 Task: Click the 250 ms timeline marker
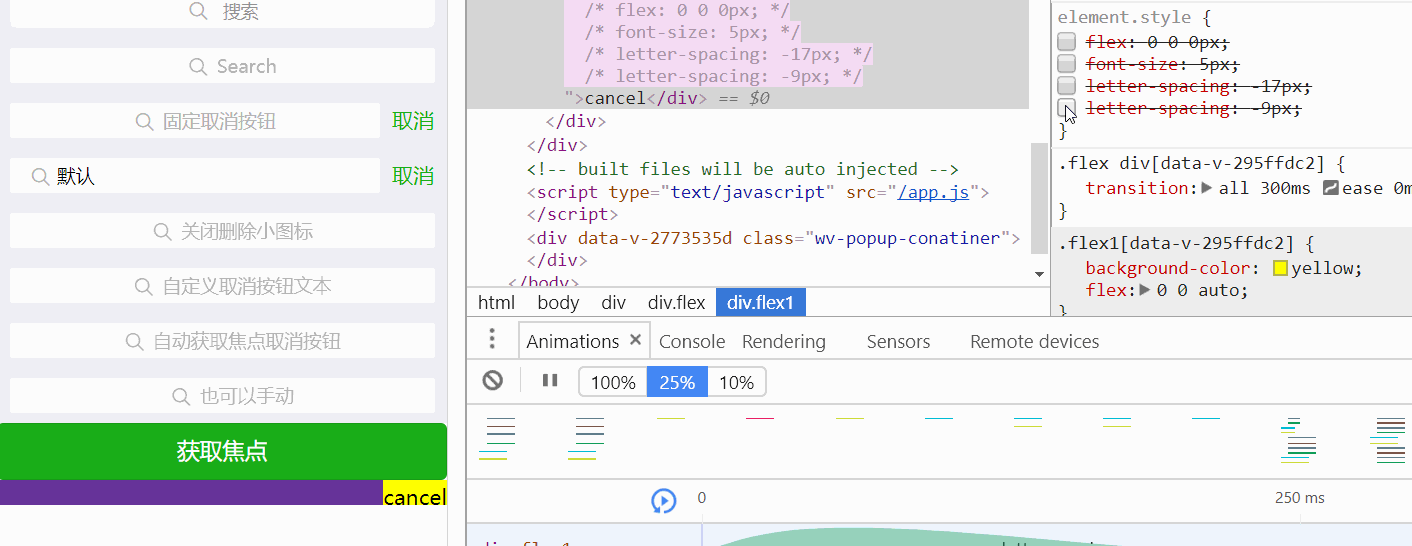tap(1300, 497)
